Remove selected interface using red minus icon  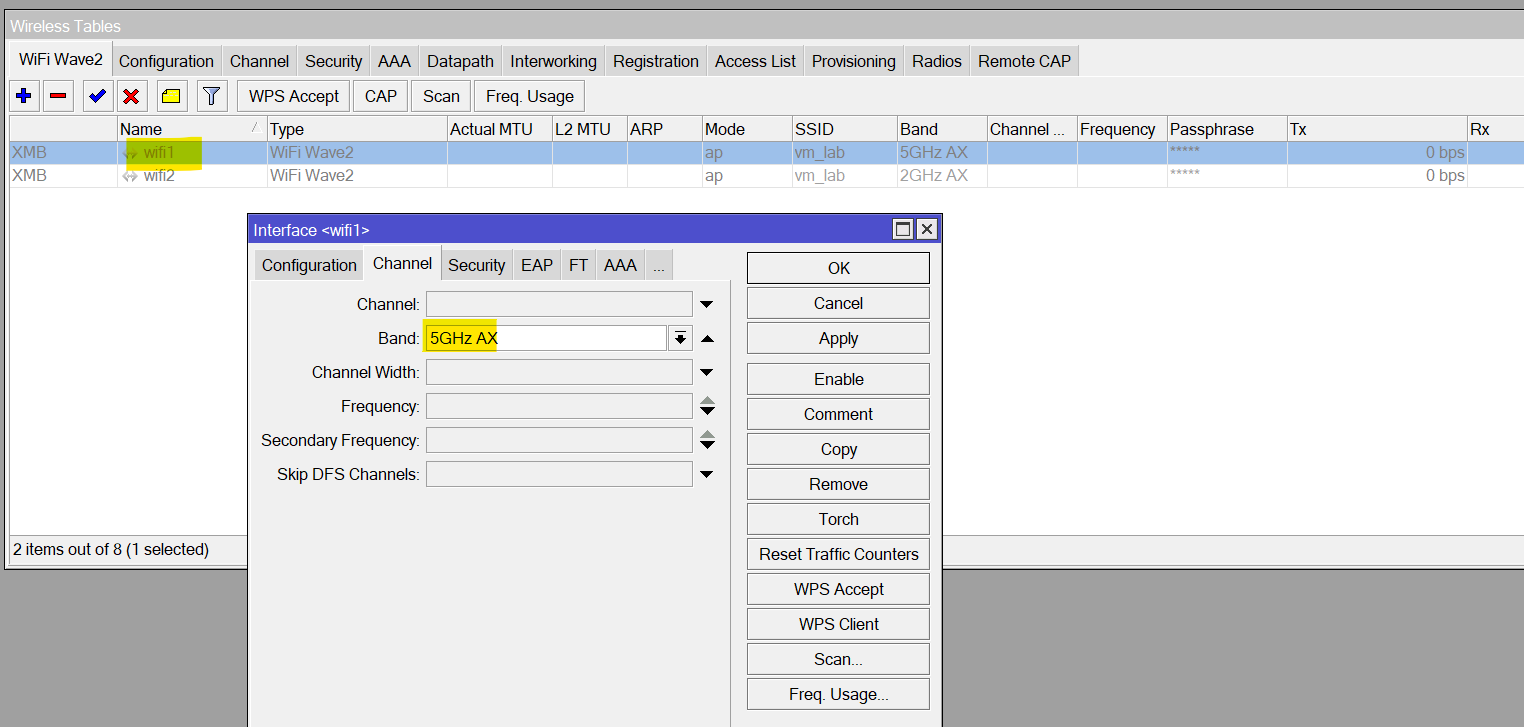58,95
